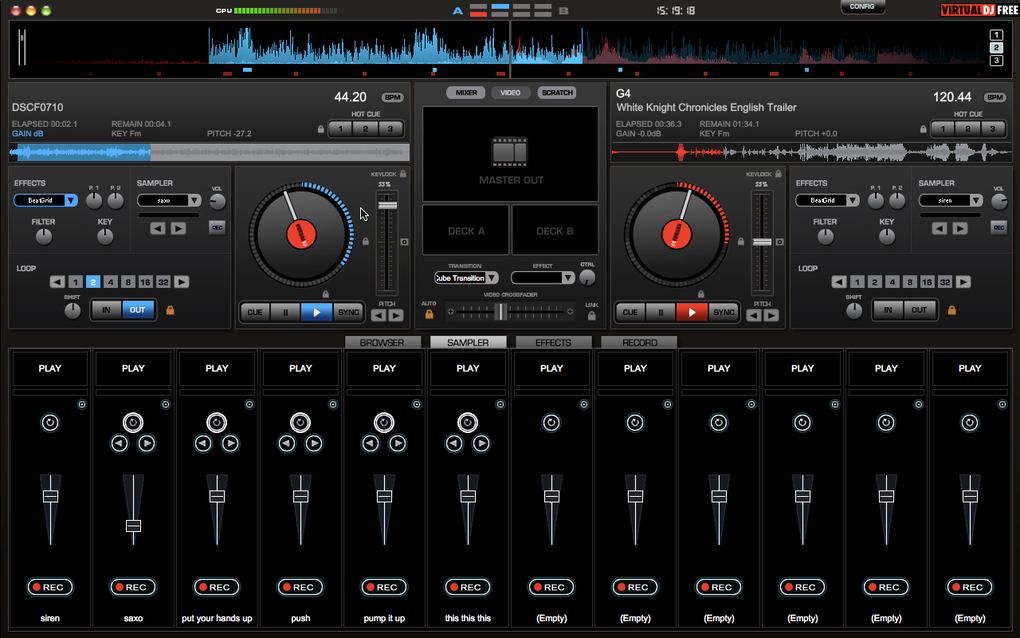Click right deck sampler REC icon

999,228
